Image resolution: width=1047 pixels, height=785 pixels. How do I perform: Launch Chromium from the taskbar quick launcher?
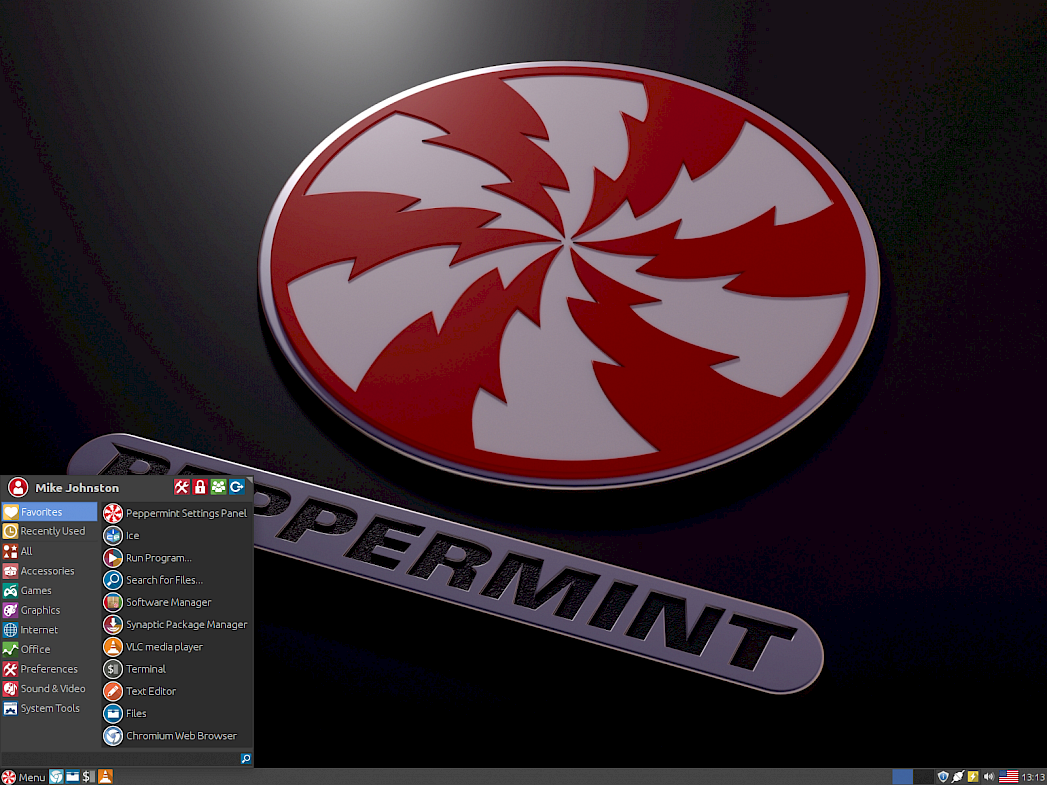(x=56, y=776)
